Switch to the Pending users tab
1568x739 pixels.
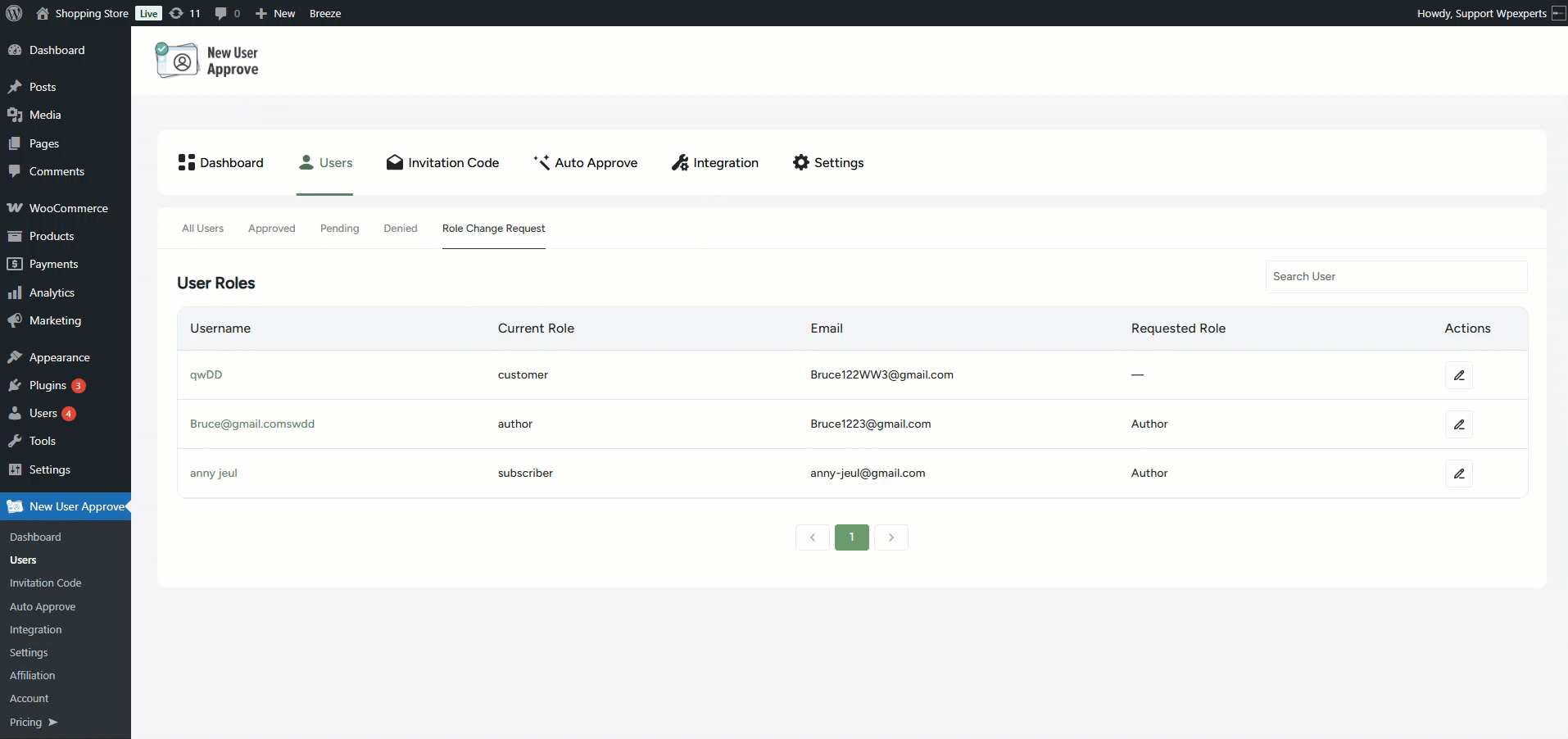tap(339, 229)
